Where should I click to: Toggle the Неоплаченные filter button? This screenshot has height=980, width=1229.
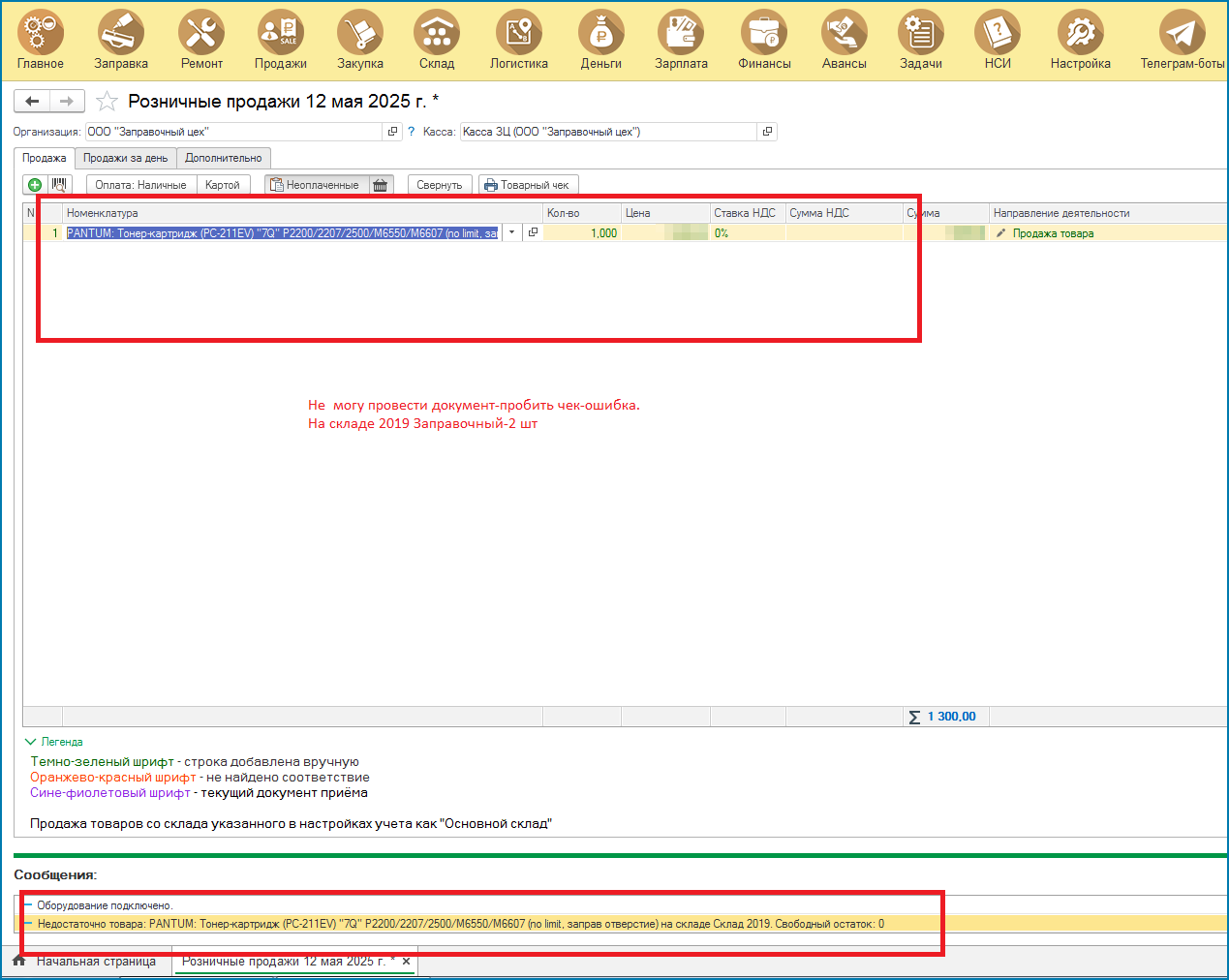click(316, 185)
